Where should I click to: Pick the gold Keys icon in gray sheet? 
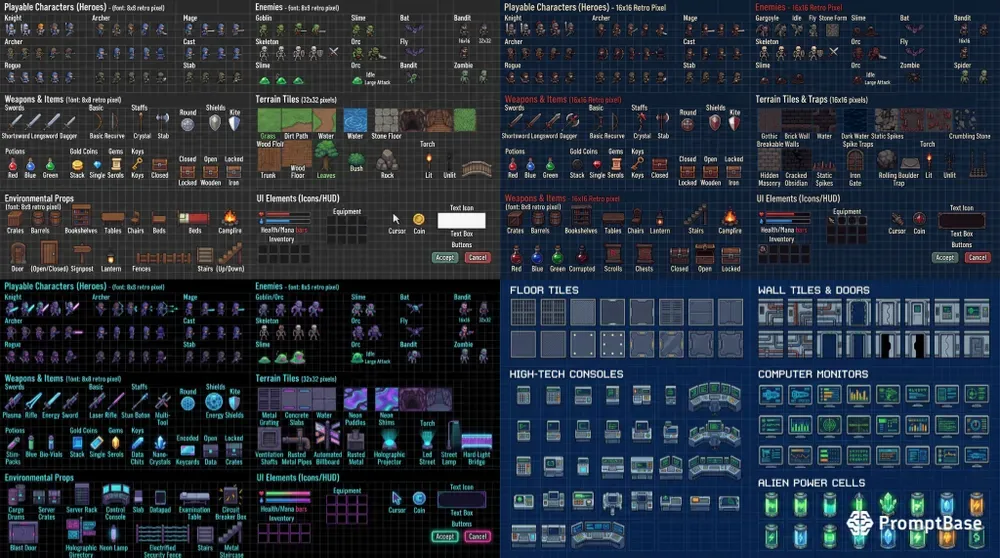click(137, 164)
